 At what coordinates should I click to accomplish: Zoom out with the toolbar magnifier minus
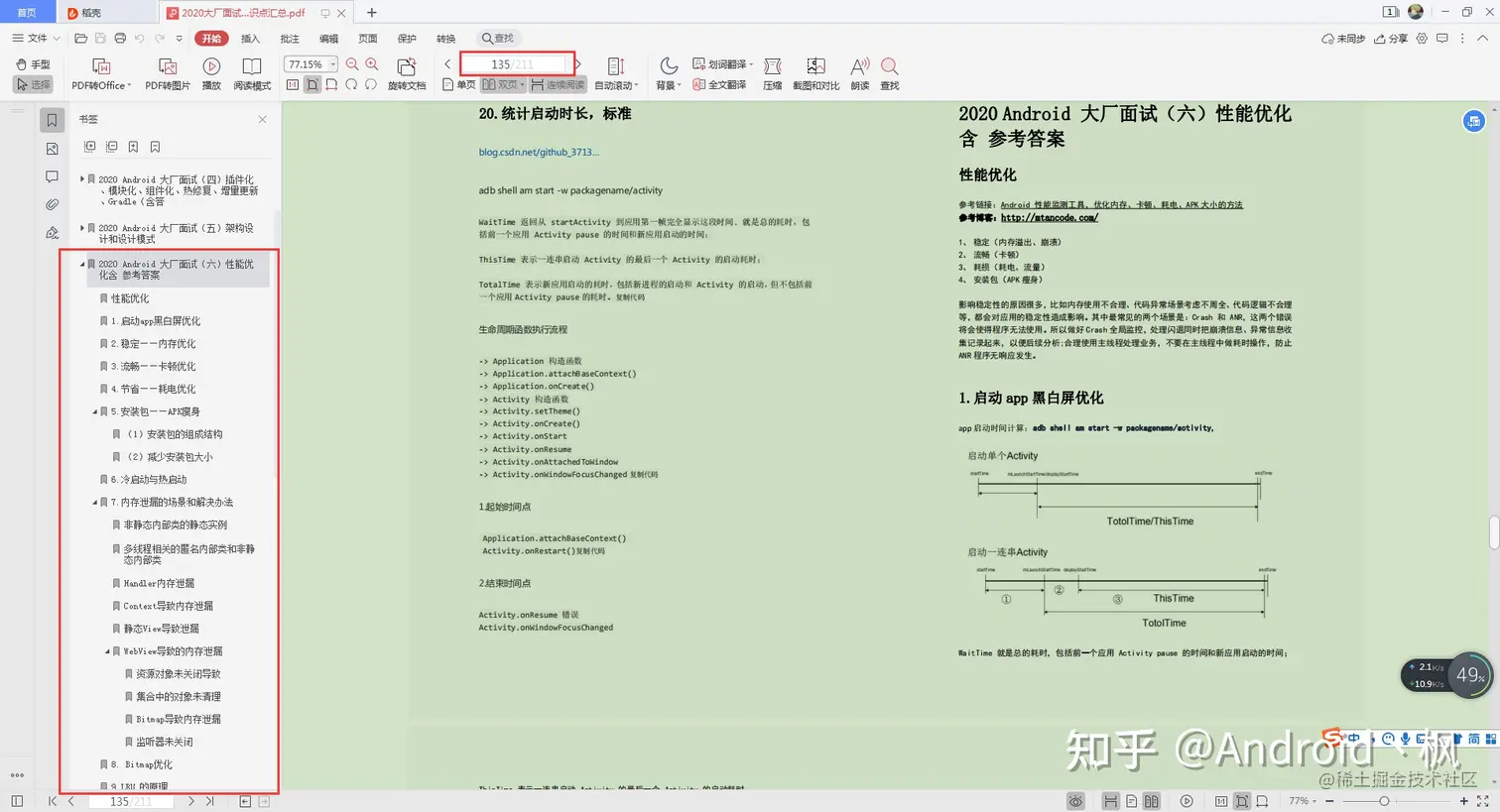click(352, 64)
